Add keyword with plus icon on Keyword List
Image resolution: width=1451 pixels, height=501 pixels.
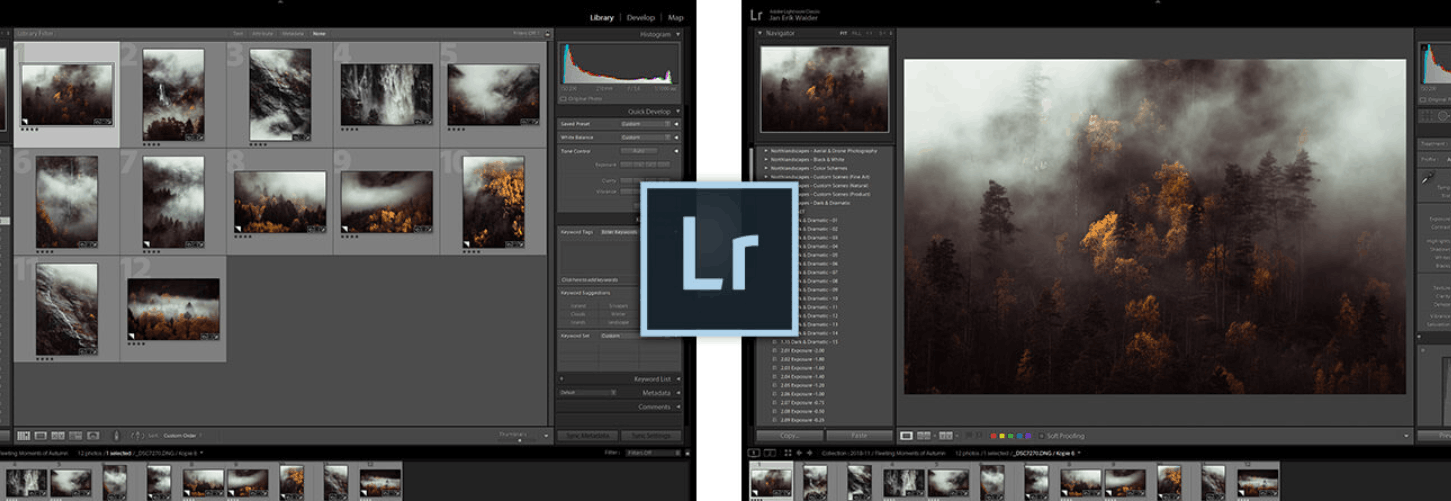(562, 379)
